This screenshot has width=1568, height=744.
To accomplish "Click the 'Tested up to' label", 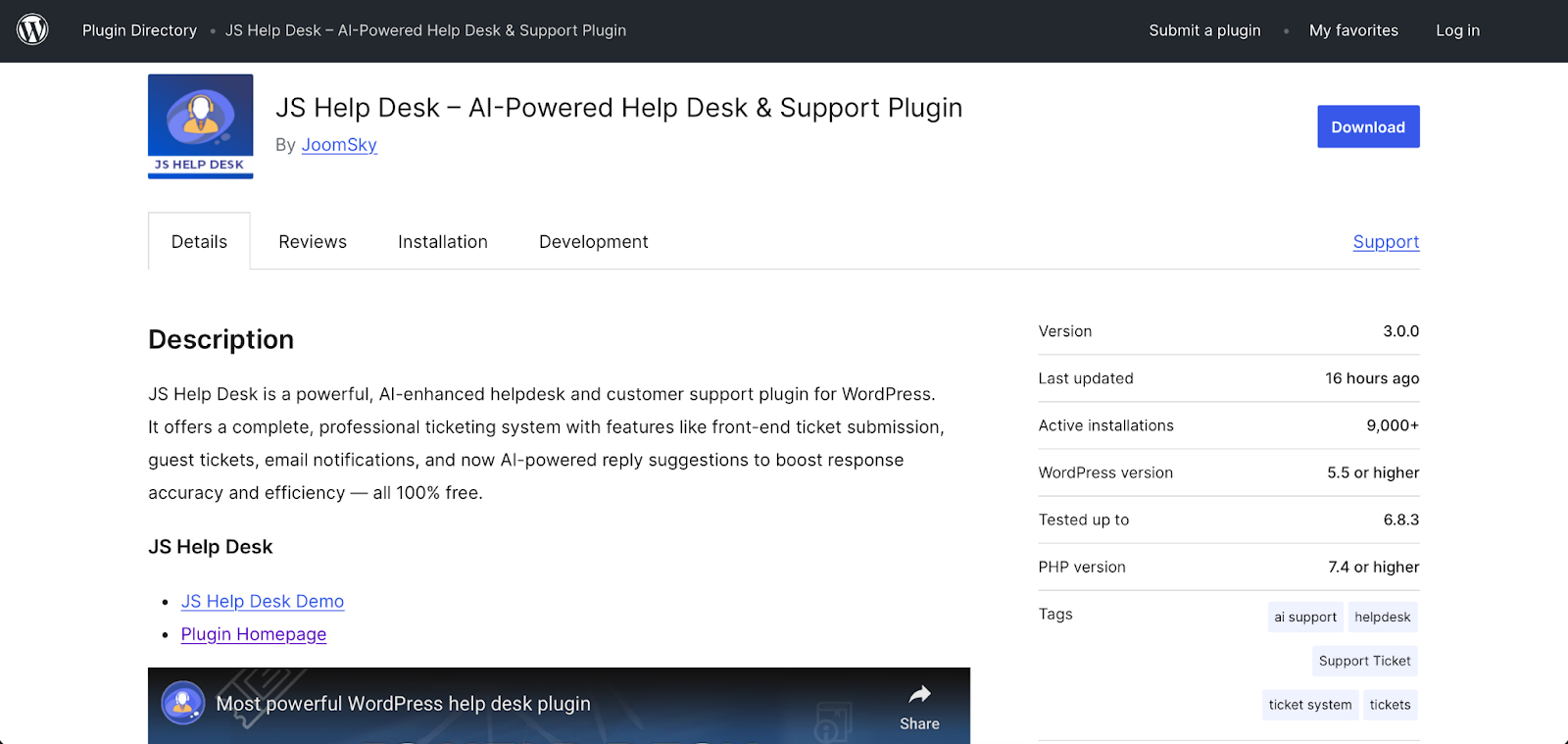I will 1084,520.
